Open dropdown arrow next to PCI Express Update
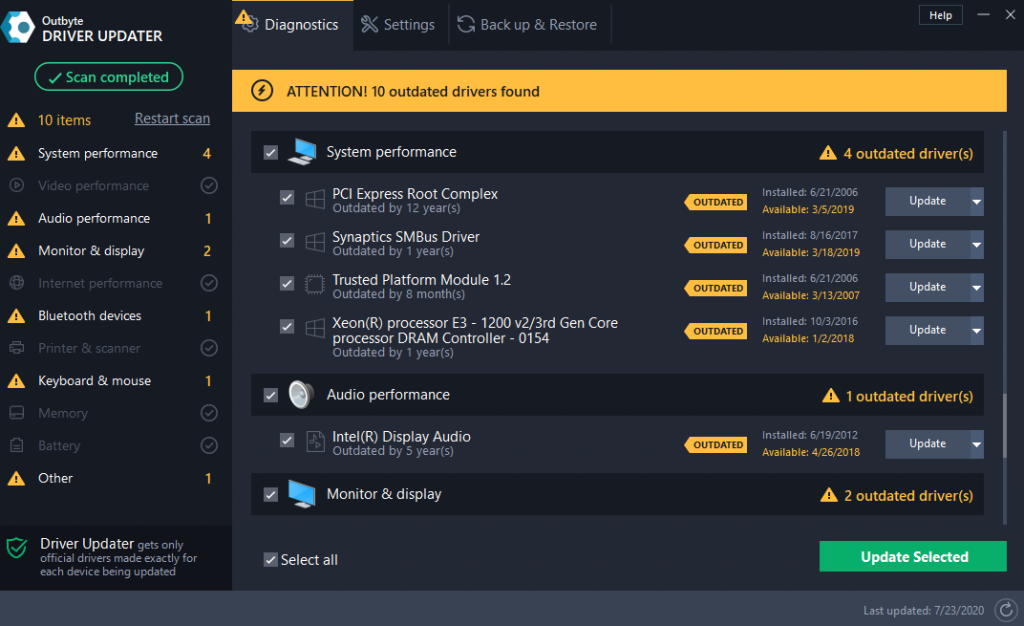The width and height of the screenshot is (1024, 626). [976, 202]
